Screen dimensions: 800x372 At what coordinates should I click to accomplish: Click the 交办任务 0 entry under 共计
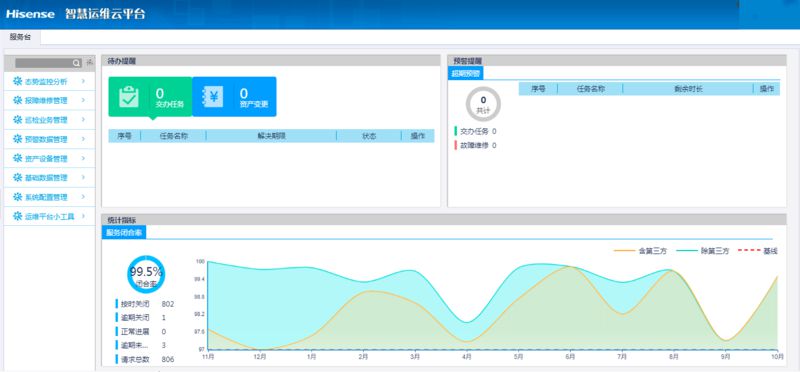click(x=476, y=131)
